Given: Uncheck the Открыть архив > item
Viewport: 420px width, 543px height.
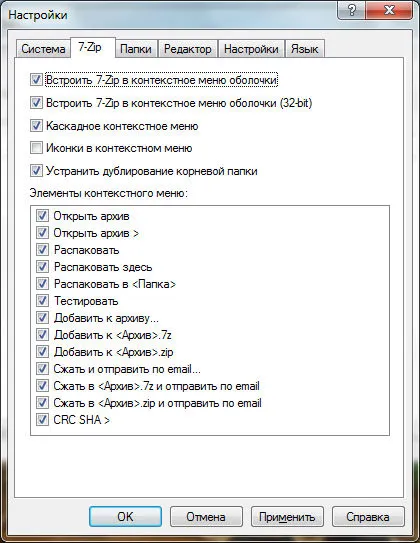Looking at the screenshot, I should (x=42, y=233).
